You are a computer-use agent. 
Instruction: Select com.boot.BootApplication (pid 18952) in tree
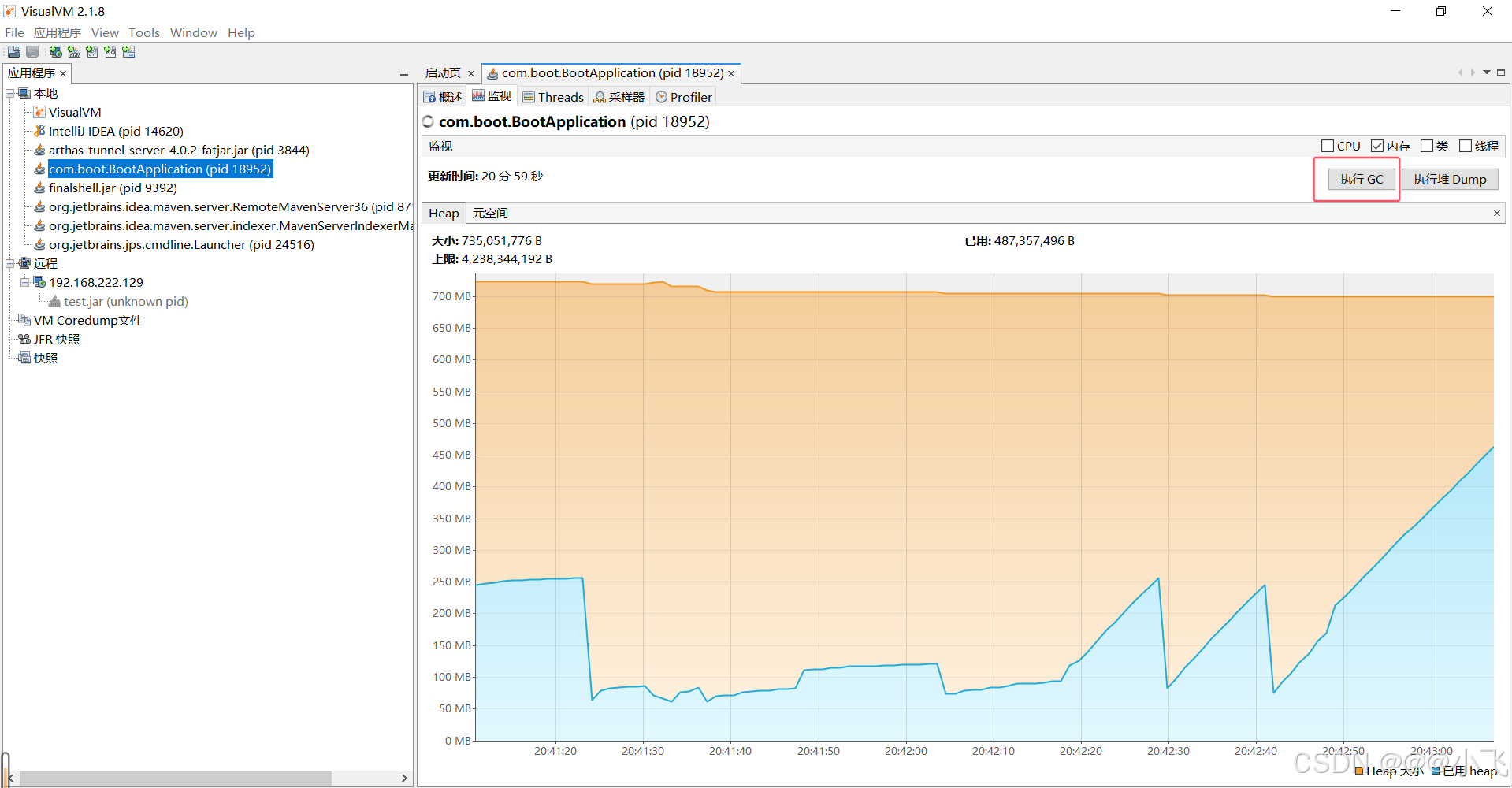[160, 169]
